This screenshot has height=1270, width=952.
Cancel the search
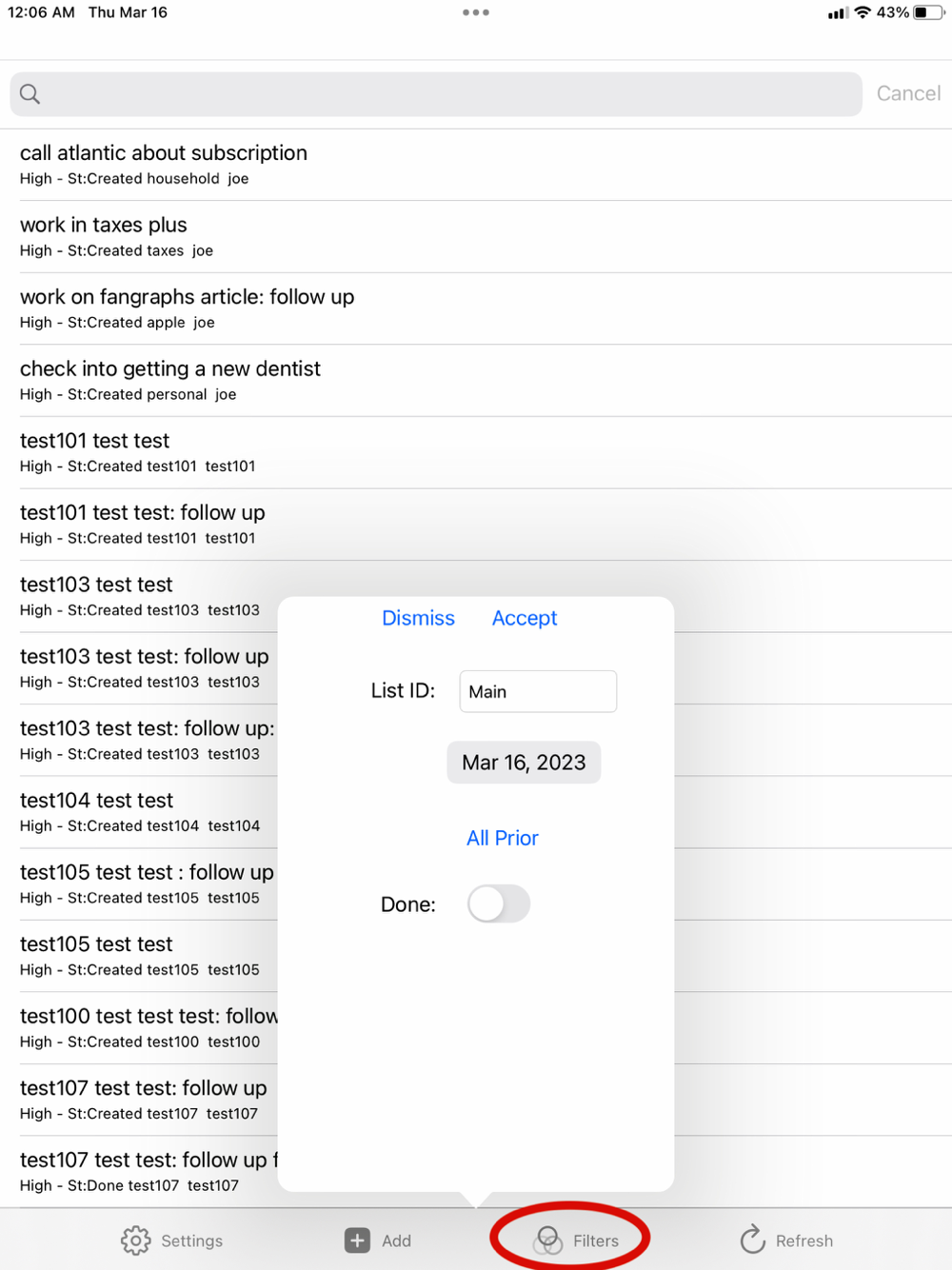click(908, 93)
